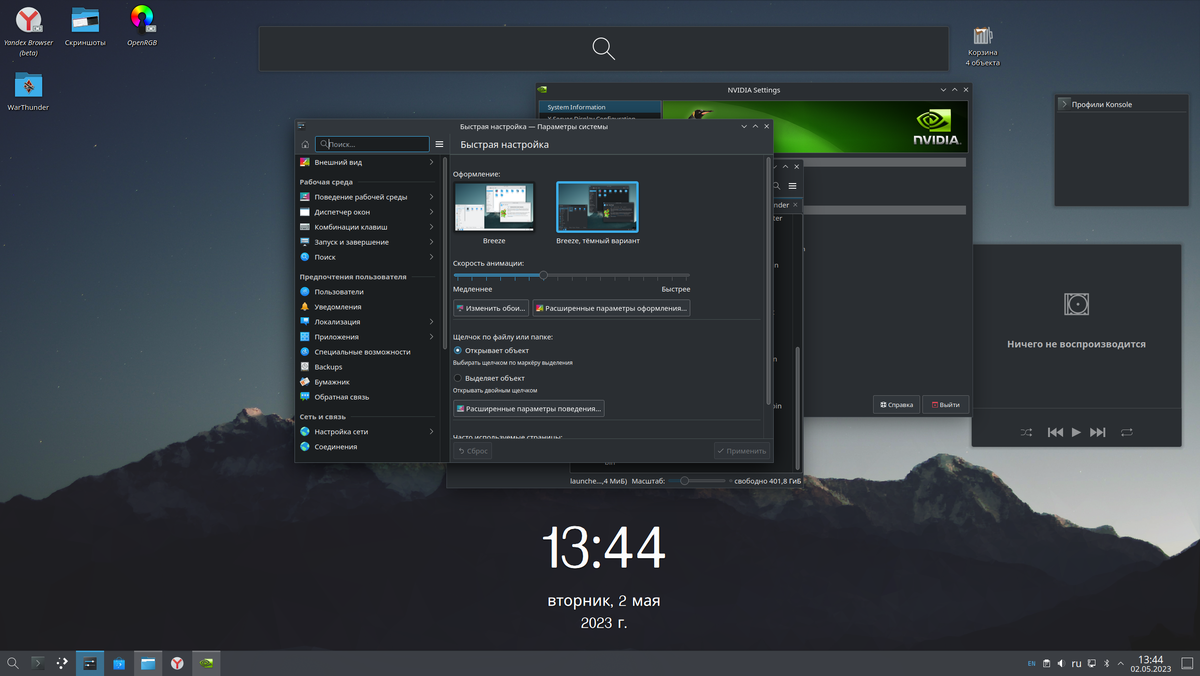Screen dimensions: 1200x676
Task: Open the volume icon in system tray
Action: coord(1062,663)
